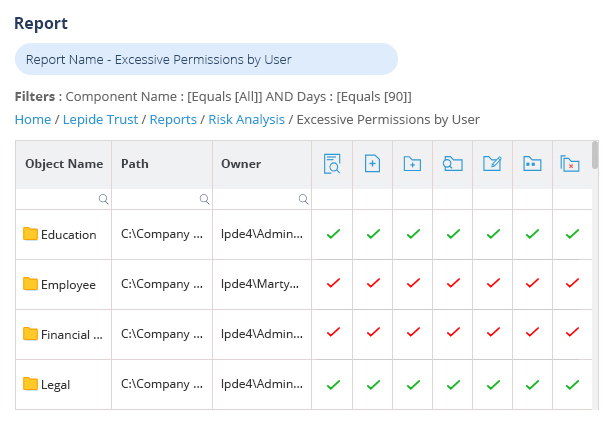The width and height of the screenshot is (612, 430).
Task: Click the file-with-plus permission column icon
Action: [x=372, y=163]
